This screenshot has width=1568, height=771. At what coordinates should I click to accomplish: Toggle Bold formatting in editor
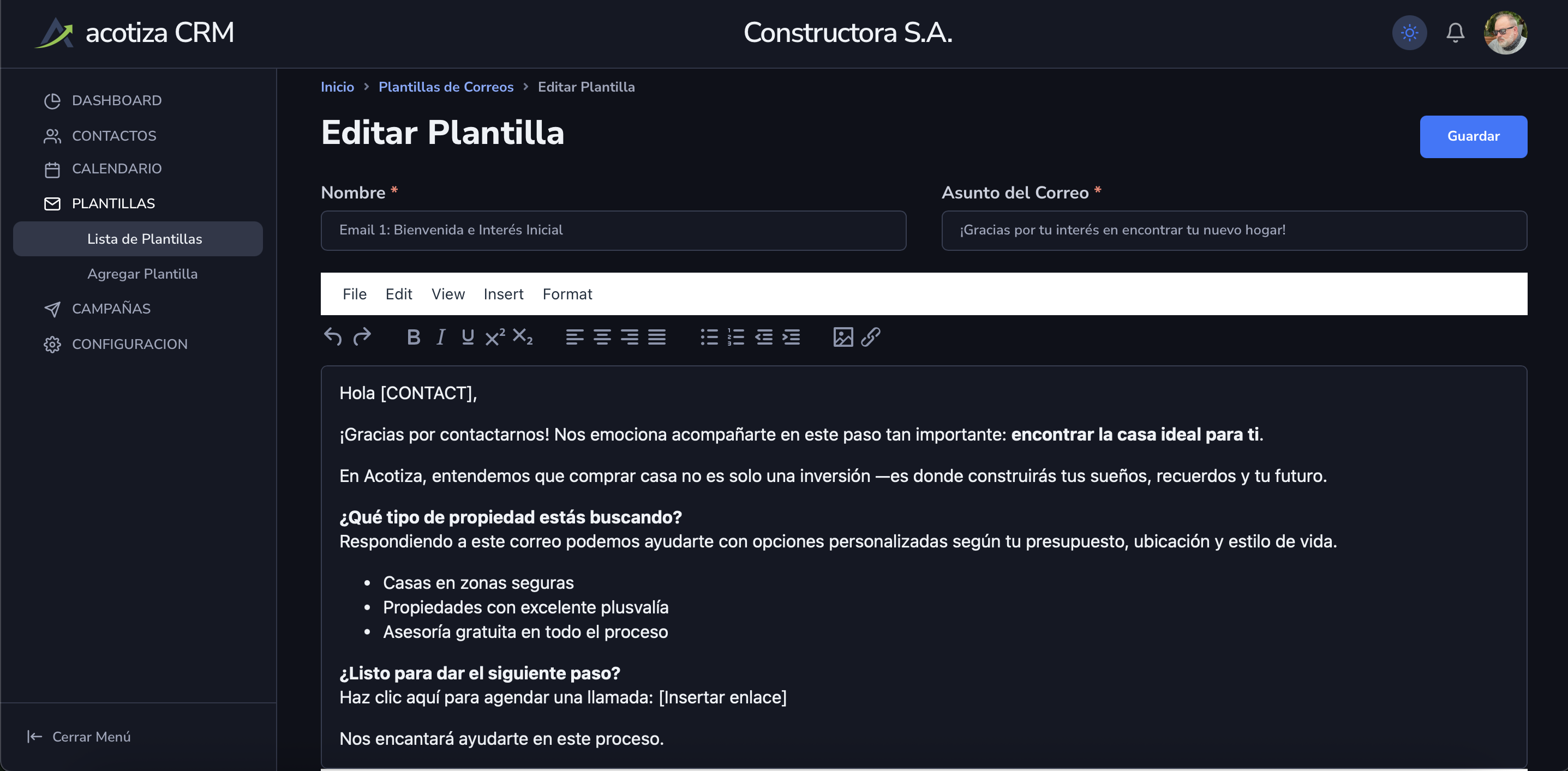click(414, 336)
